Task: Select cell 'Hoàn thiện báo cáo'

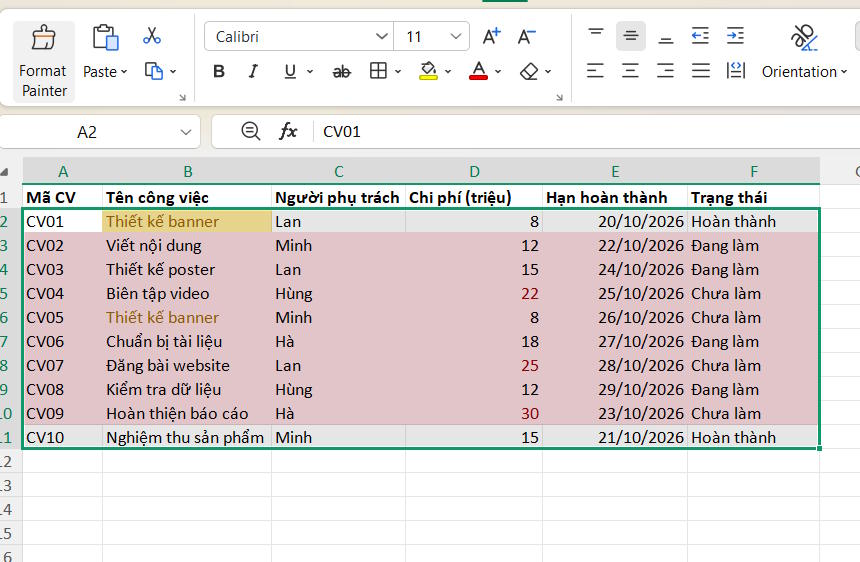Action: [188, 413]
